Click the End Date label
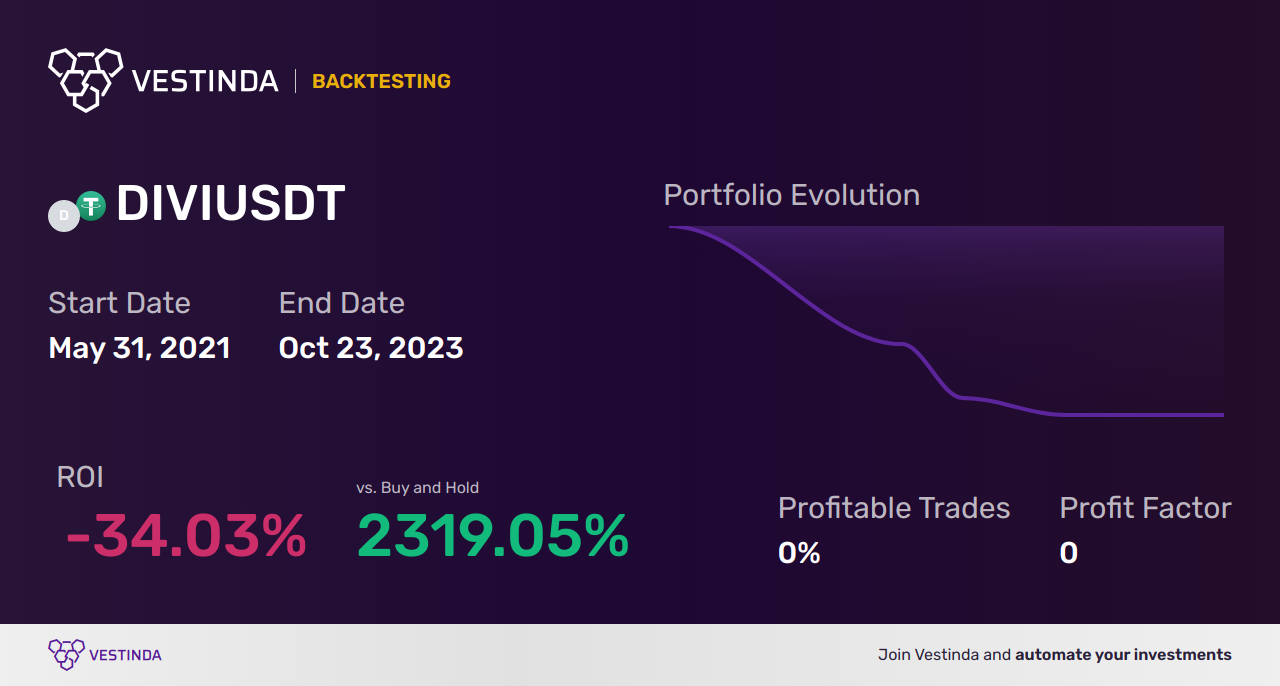The width and height of the screenshot is (1280, 686). click(x=342, y=303)
